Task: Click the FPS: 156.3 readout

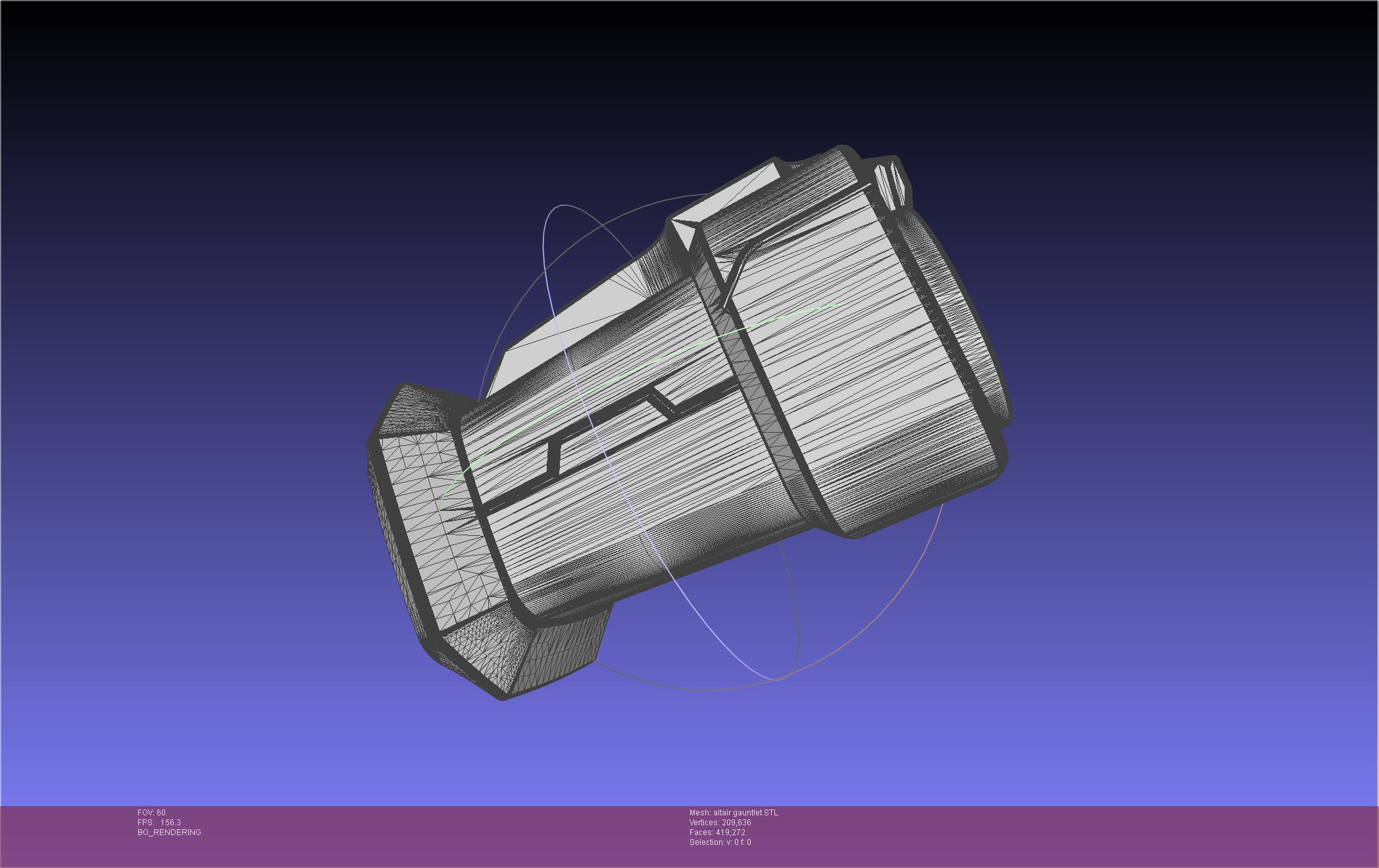Action: pos(159,823)
